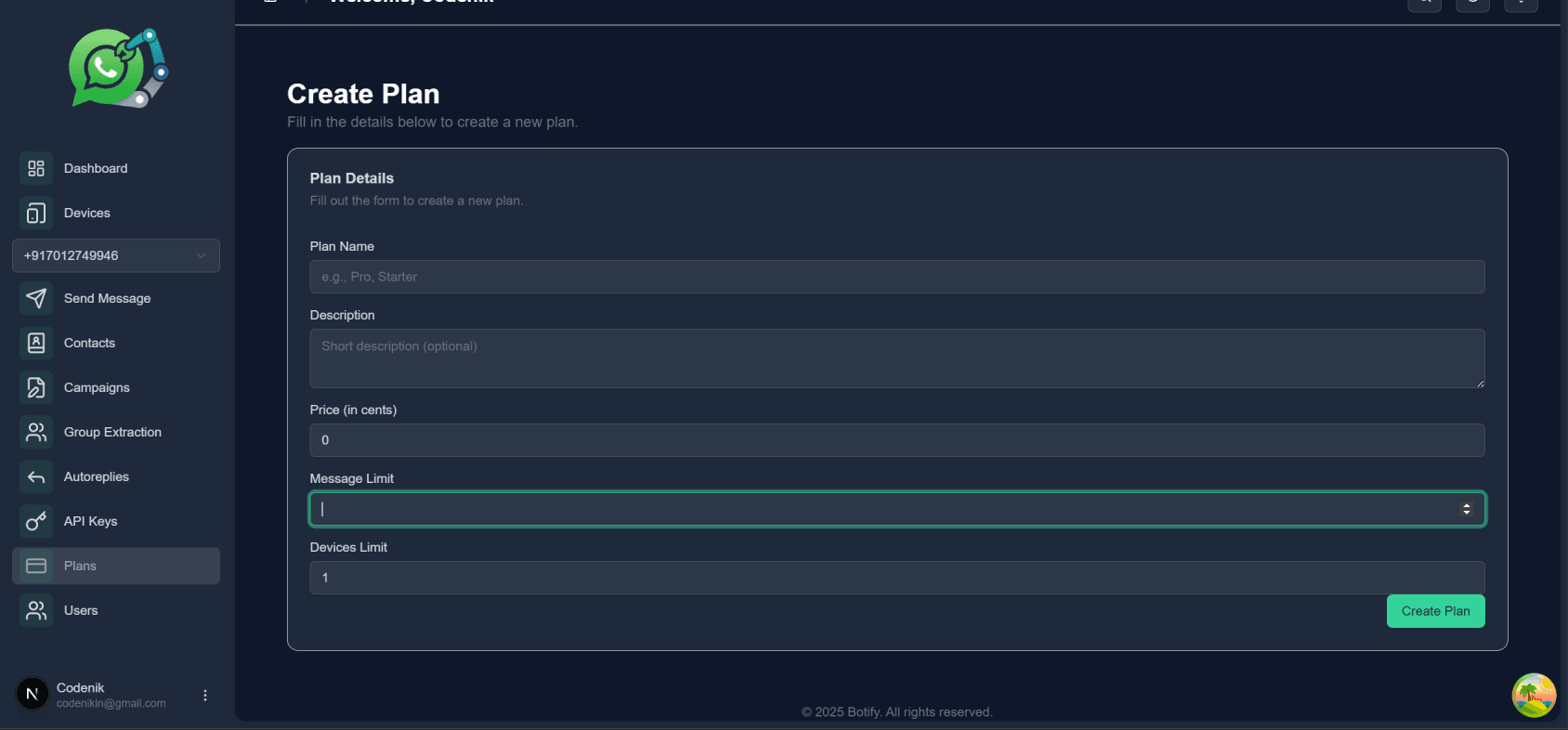1568x730 pixels.
Task: Go to Devices in the sidebar
Action: [116, 213]
